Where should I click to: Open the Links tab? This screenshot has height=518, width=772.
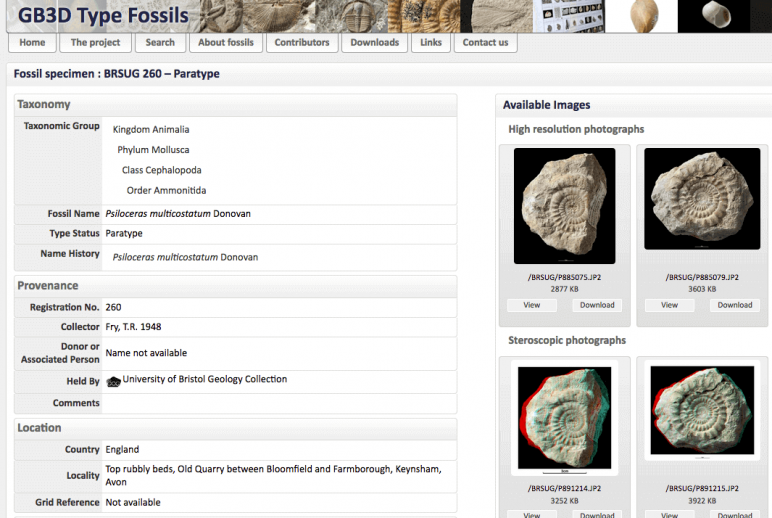[x=431, y=42]
